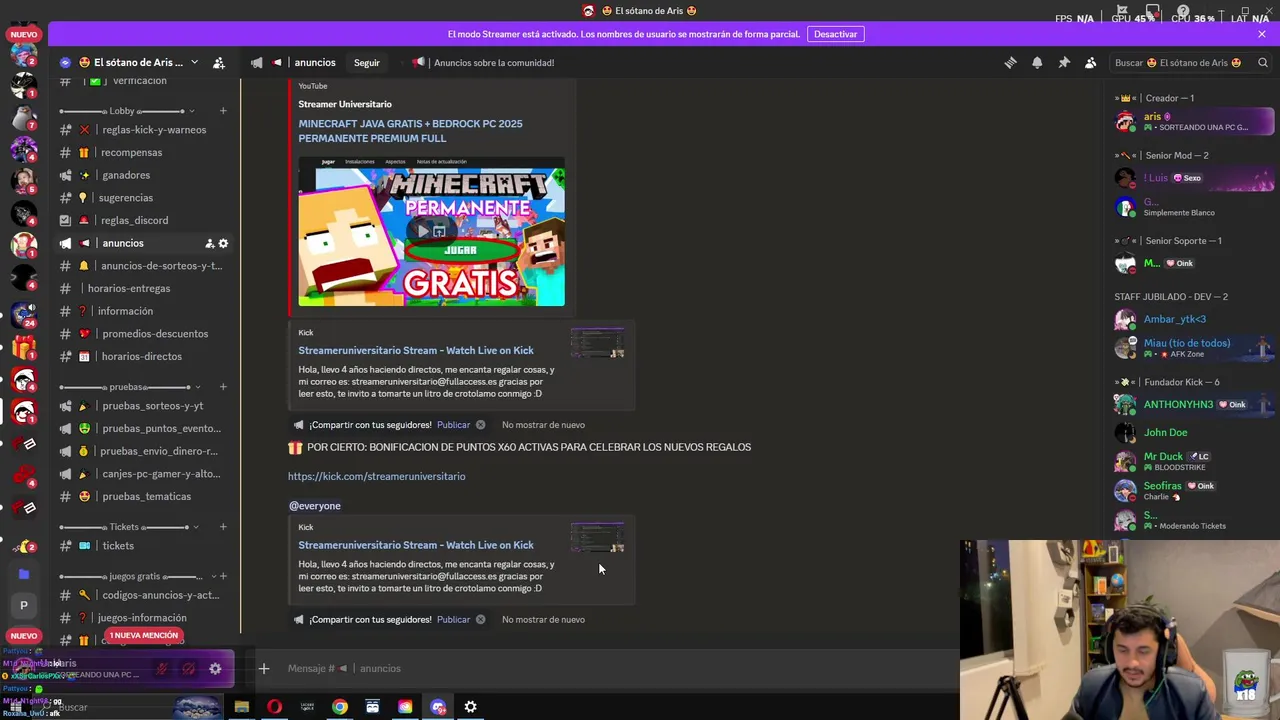Click the Discord icon on the taskbar
This screenshot has width=1280, height=720.
point(438,707)
